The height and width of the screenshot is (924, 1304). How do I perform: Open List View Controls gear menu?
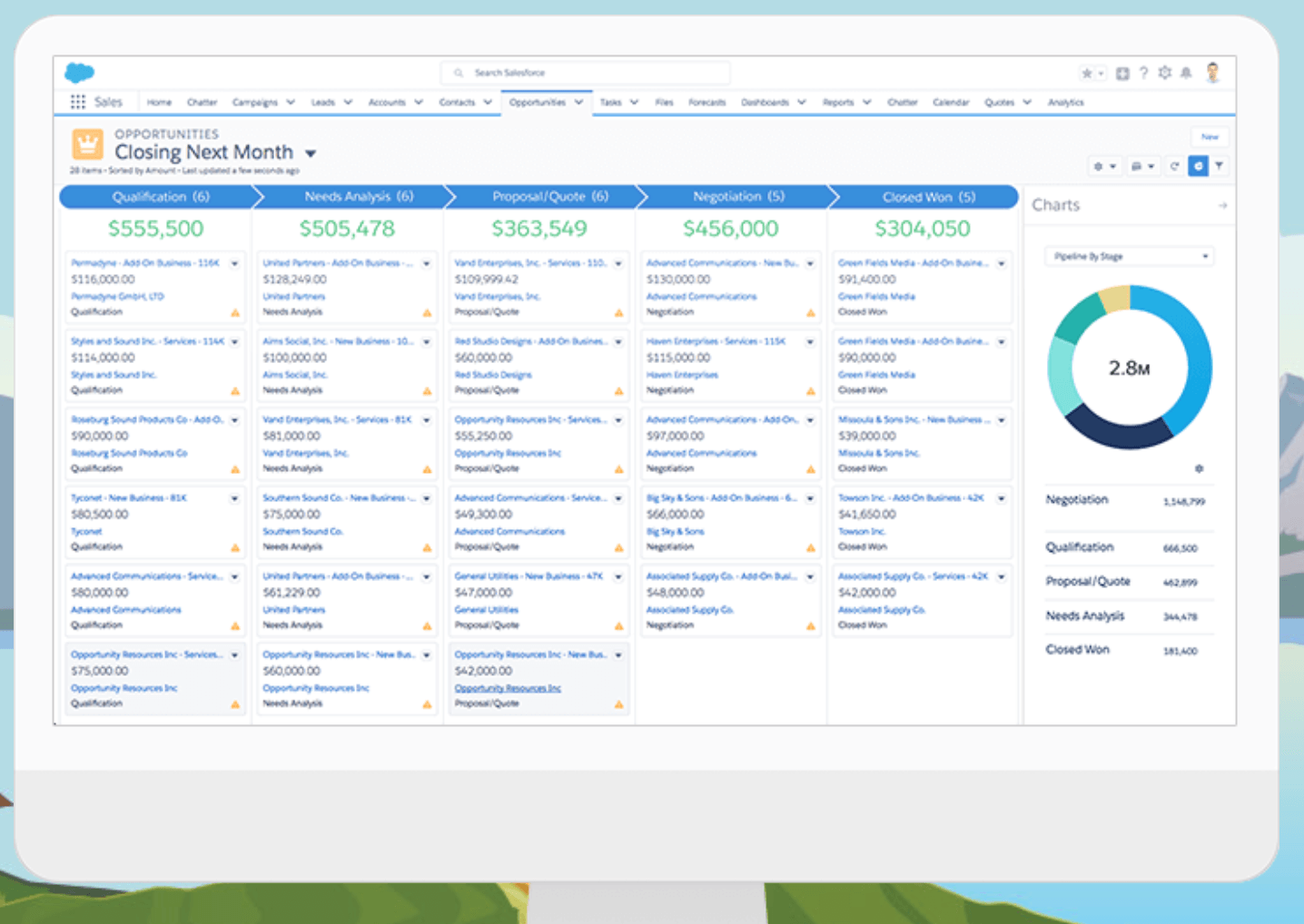[x=1104, y=166]
